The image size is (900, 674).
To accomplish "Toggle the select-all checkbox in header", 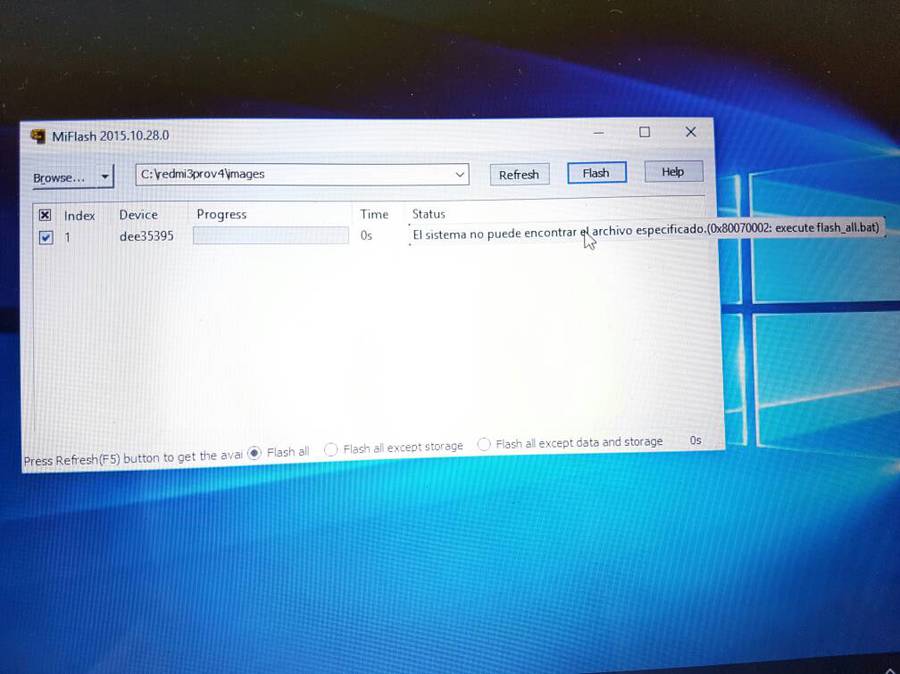I will (x=45, y=215).
